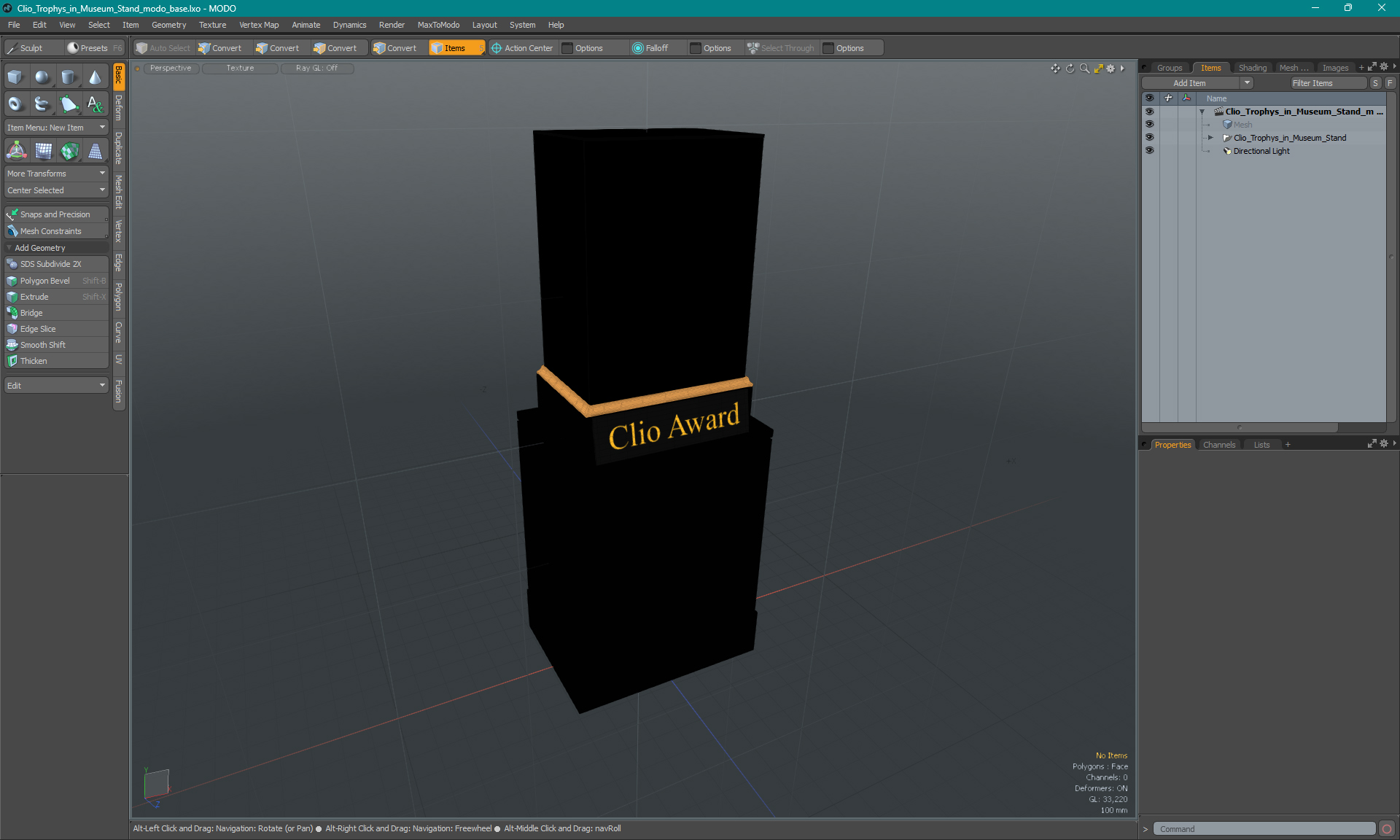This screenshot has width=1400, height=840.
Task: Click the soft grid deform icon
Action: click(x=43, y=151)
